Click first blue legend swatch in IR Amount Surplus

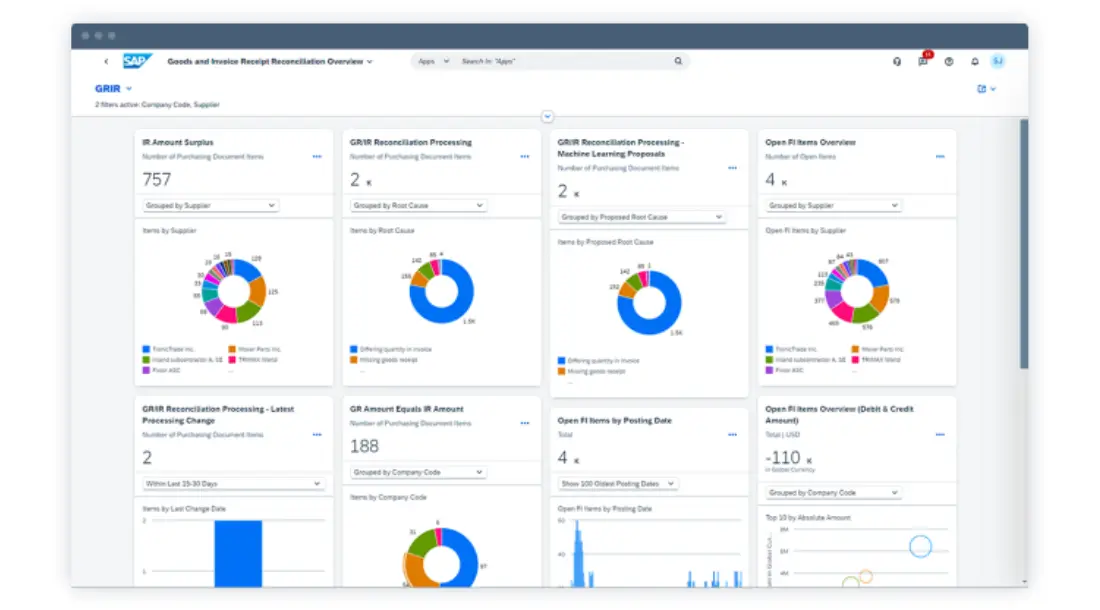click(146, 349)
